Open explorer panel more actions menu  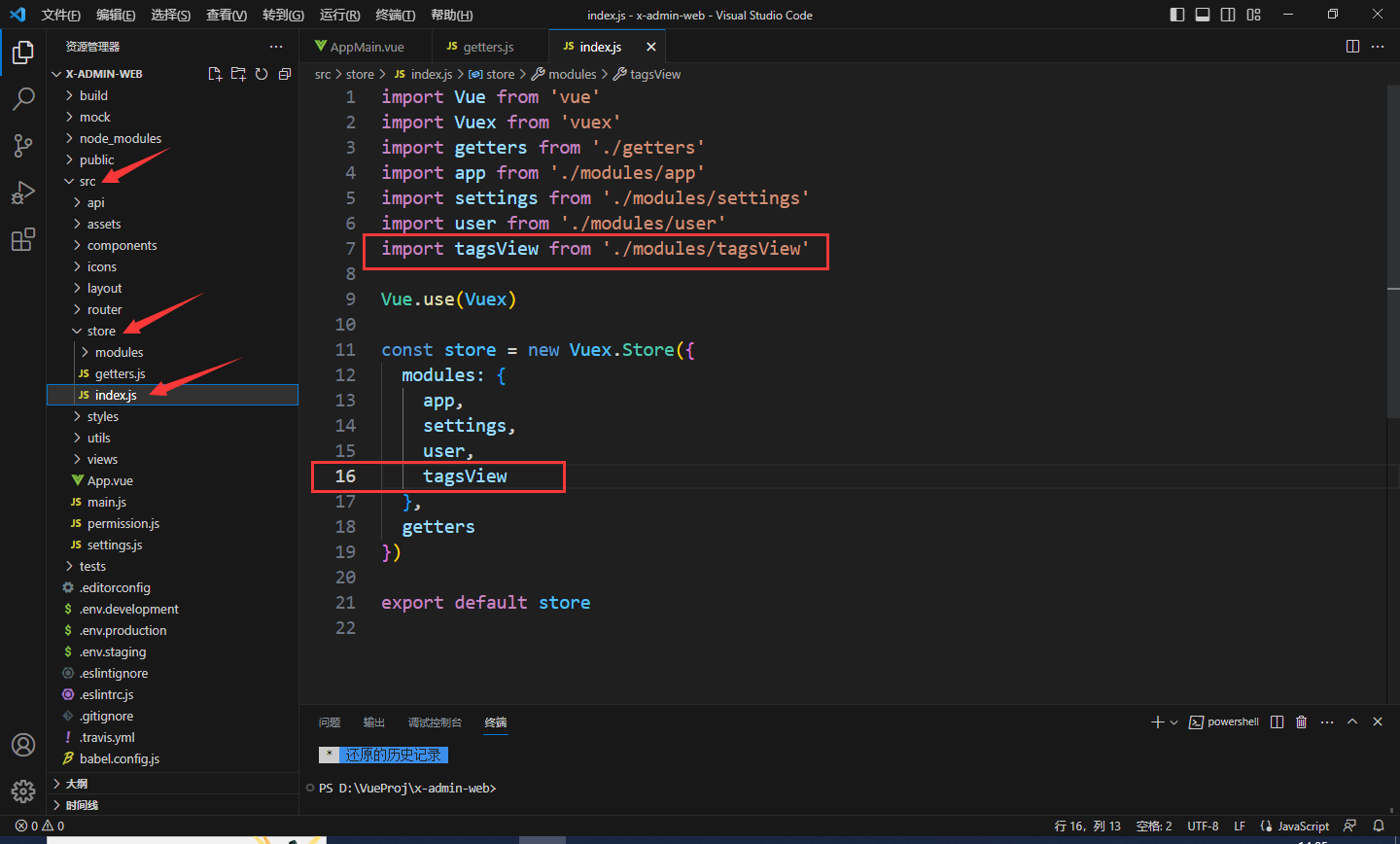276,47
